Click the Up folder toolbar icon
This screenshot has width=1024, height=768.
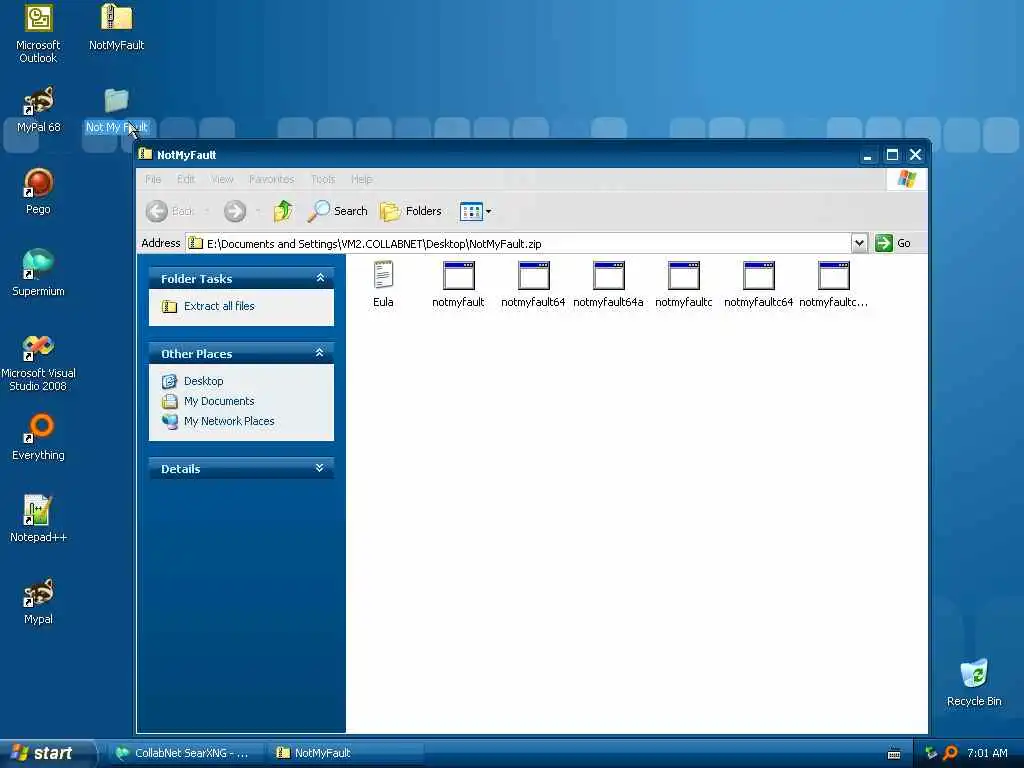point(283,211)
